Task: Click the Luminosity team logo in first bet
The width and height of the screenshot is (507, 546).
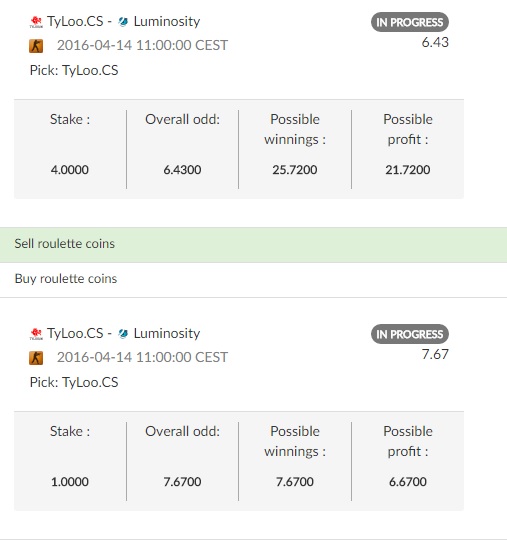Action: click(123, 22)
